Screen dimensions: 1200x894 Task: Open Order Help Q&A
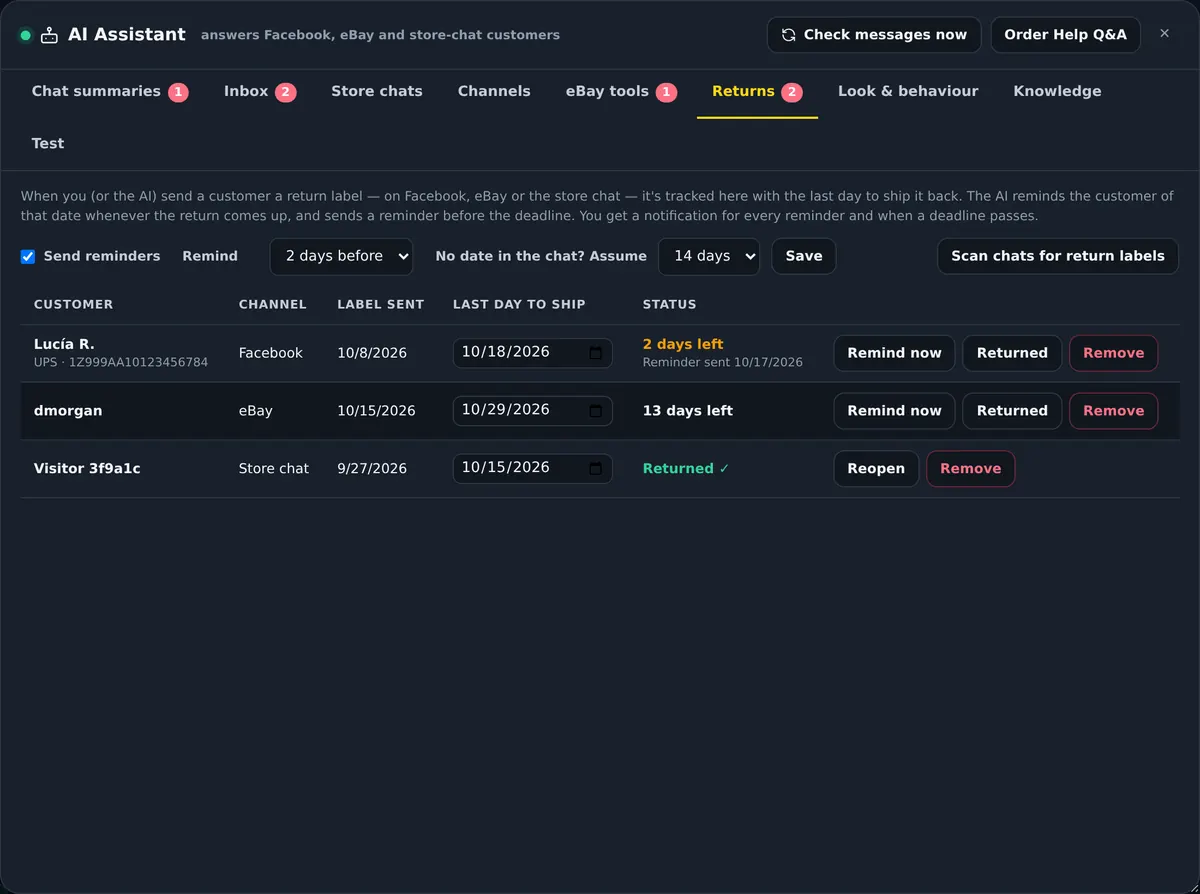tap(1065, 35)
